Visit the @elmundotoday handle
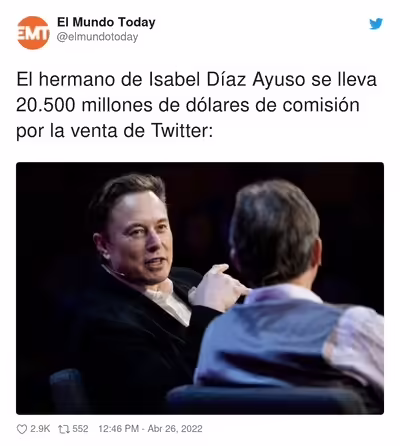Image resolution: width=400 pixels, height=446 pixels. coord(97,37)
